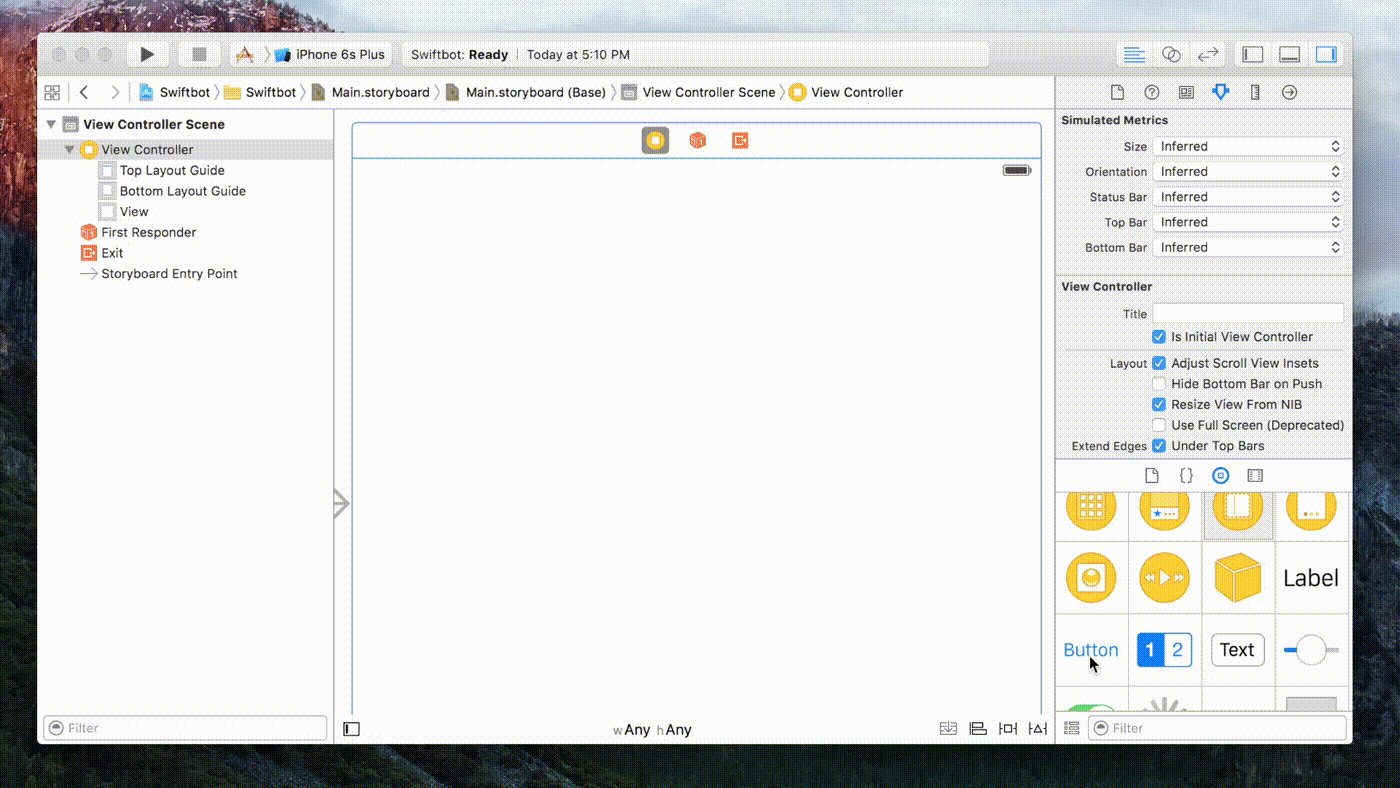Select Button in the object library
The image size is (1400, 788).
pyautogui.click(x=1091, y=650)
